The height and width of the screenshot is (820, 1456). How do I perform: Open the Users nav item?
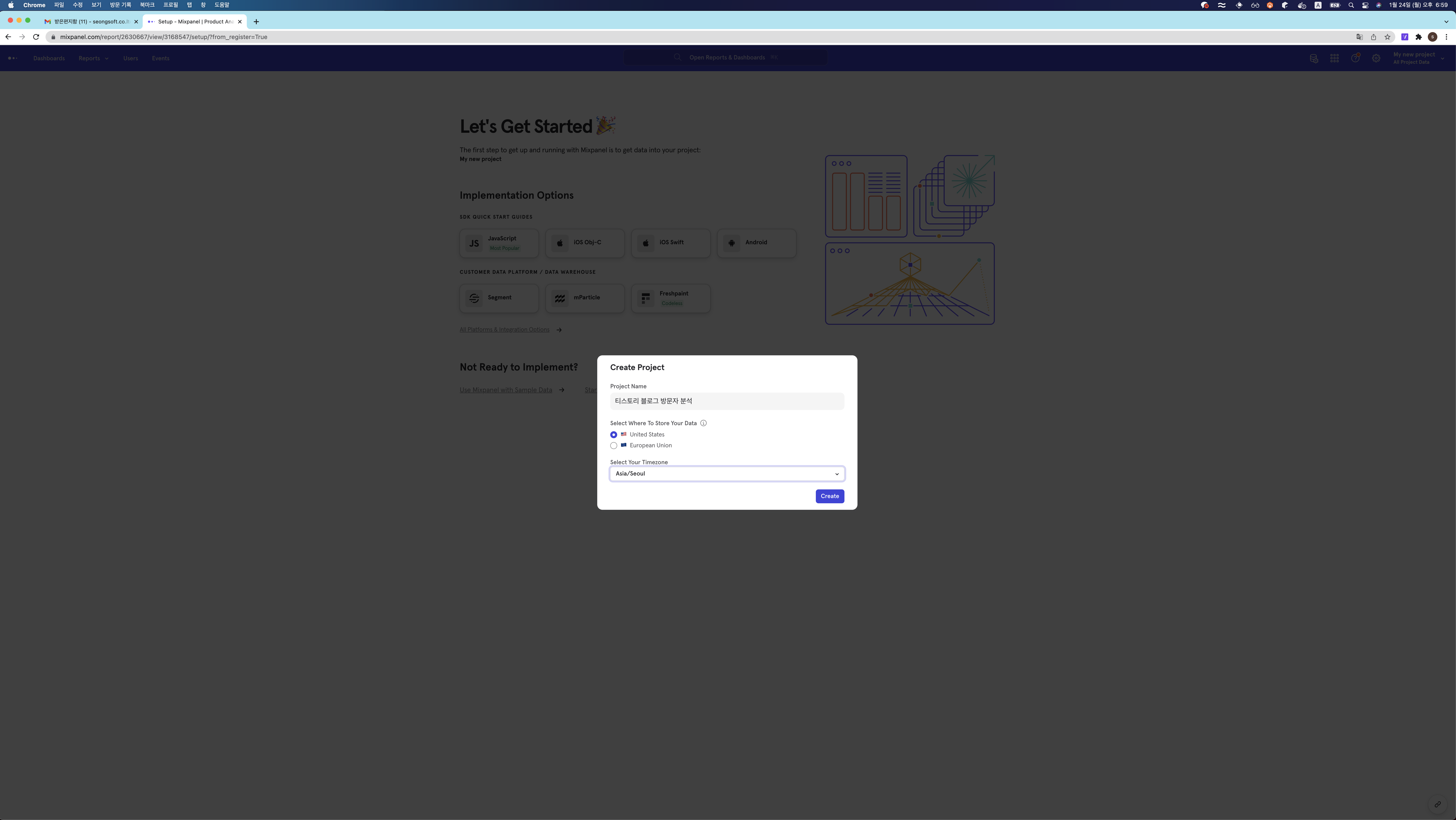[x=131, y=58]
